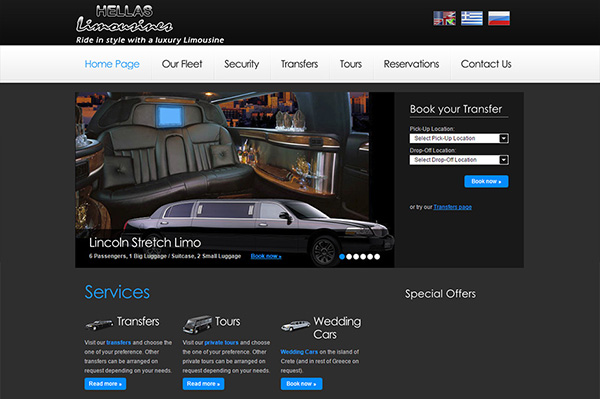600x399 pixels.
Task: Click the Special Offers heading
Action: tap(440, 294)
